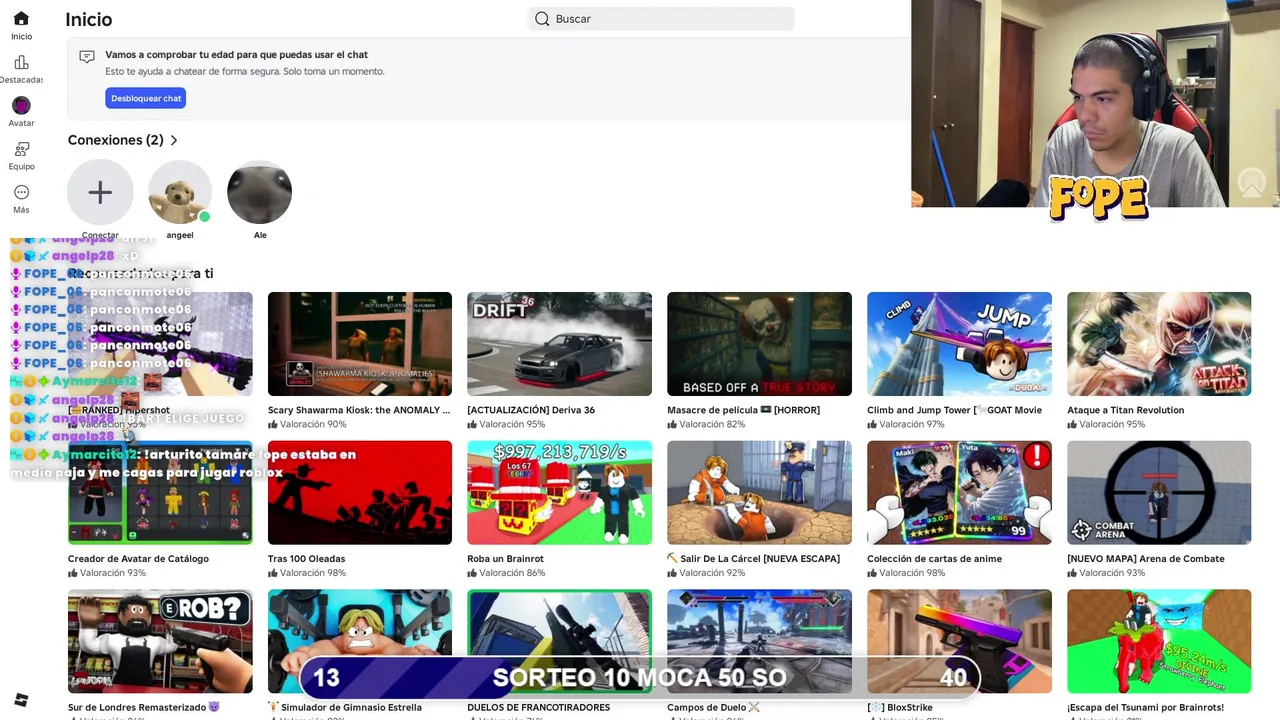The image size is (1280, 720).
Task: Click the Roblox logo icon at sidebar bottom
Action: [21, 700]
